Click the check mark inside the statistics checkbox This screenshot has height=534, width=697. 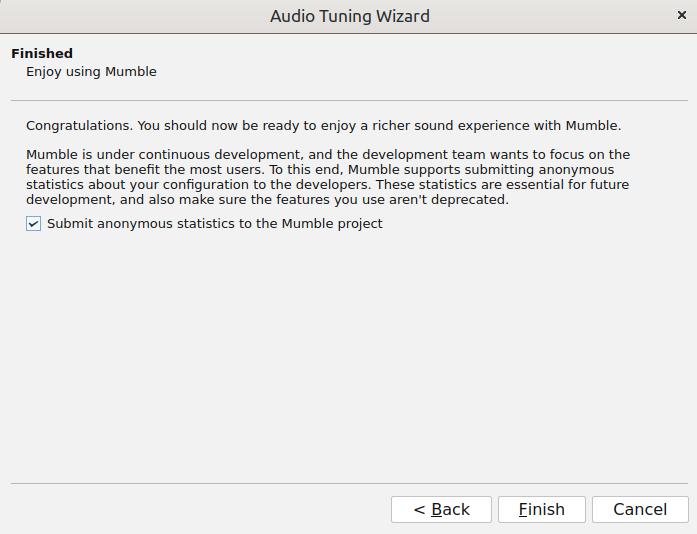tap(33, 224)
